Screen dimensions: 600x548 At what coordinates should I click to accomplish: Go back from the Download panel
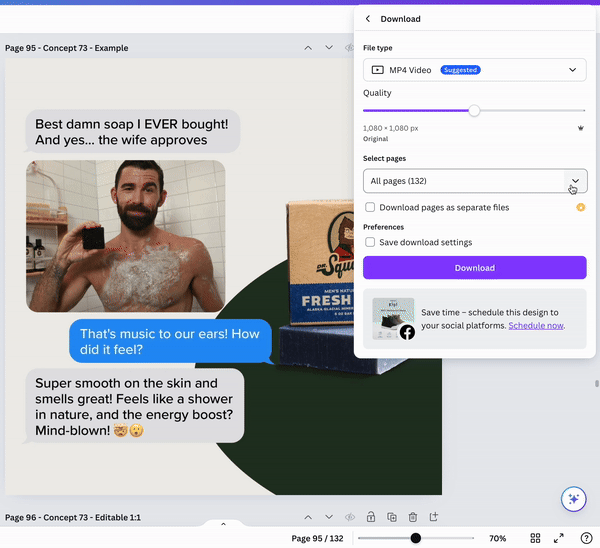click(x=368, y=19)
